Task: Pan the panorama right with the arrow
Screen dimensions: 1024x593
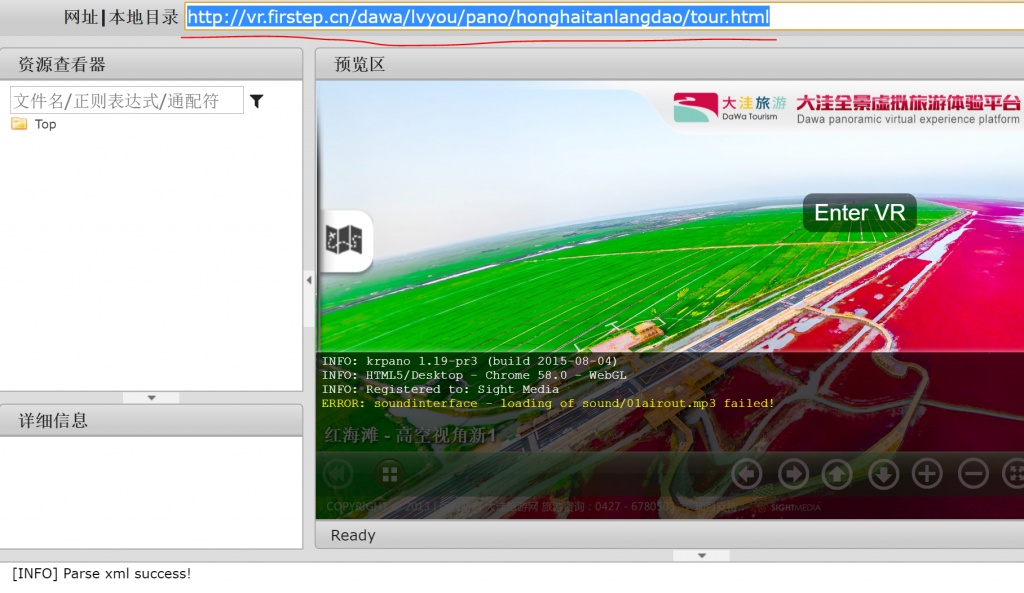Action: [793, 473]
